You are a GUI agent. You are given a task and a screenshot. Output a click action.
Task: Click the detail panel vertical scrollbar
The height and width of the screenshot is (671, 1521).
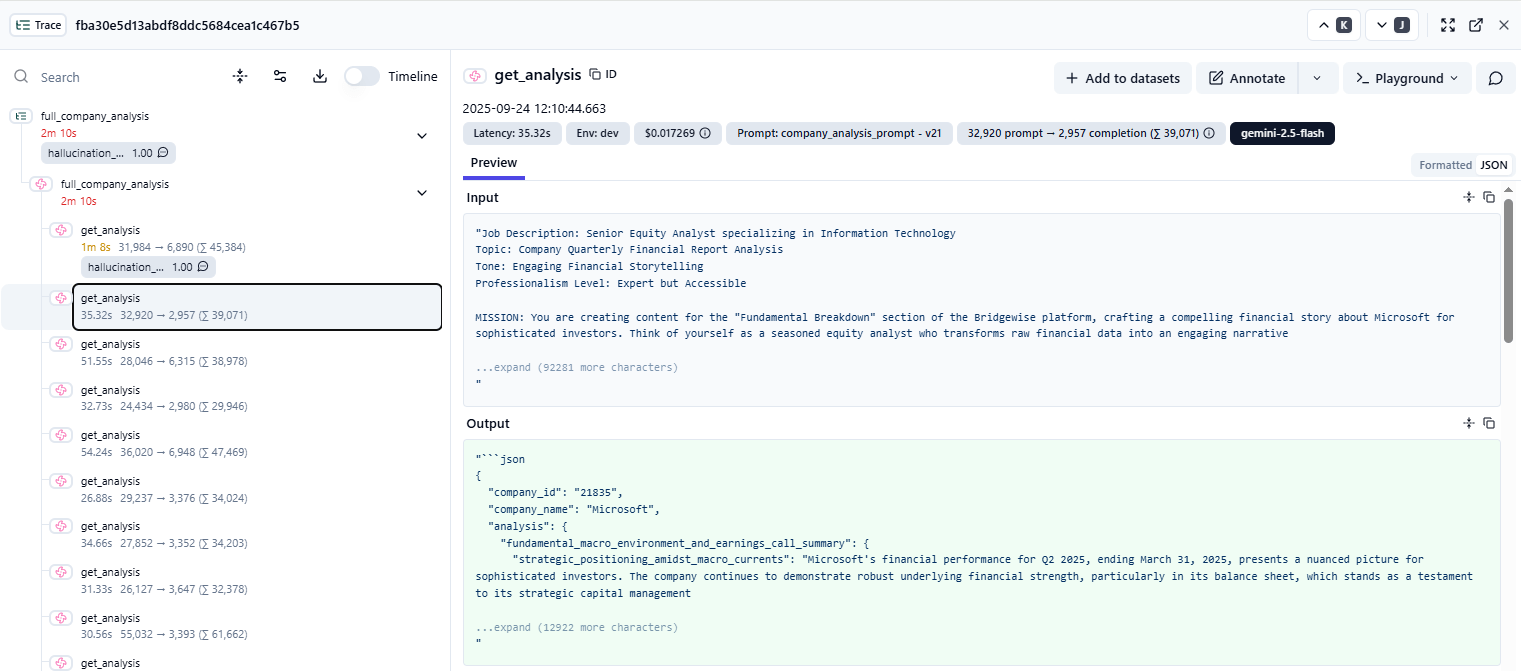(1508, 270)
